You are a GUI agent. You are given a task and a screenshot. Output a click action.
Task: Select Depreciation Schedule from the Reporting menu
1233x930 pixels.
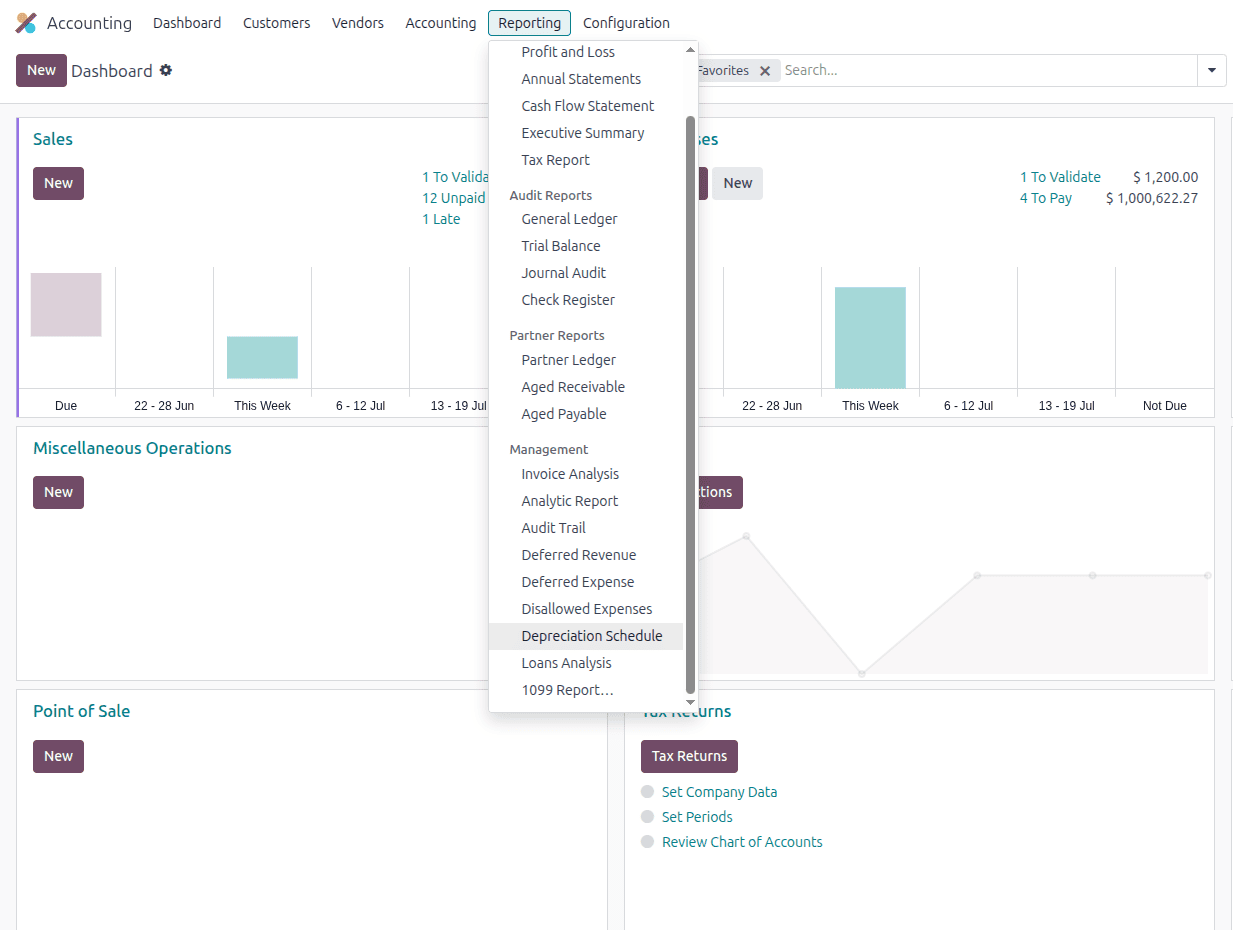[591, 635]
